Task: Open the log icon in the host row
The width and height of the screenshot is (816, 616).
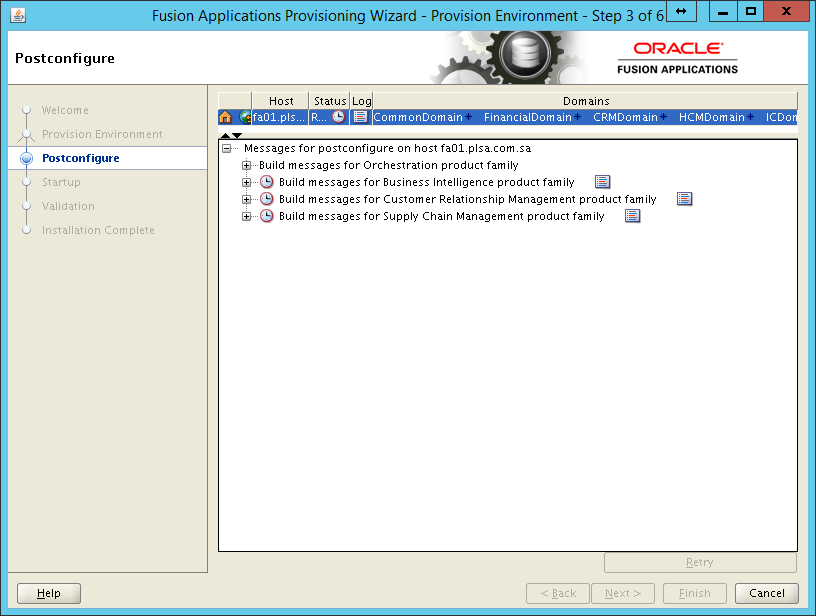Action: pyautogui.click(x=361, y=117)
